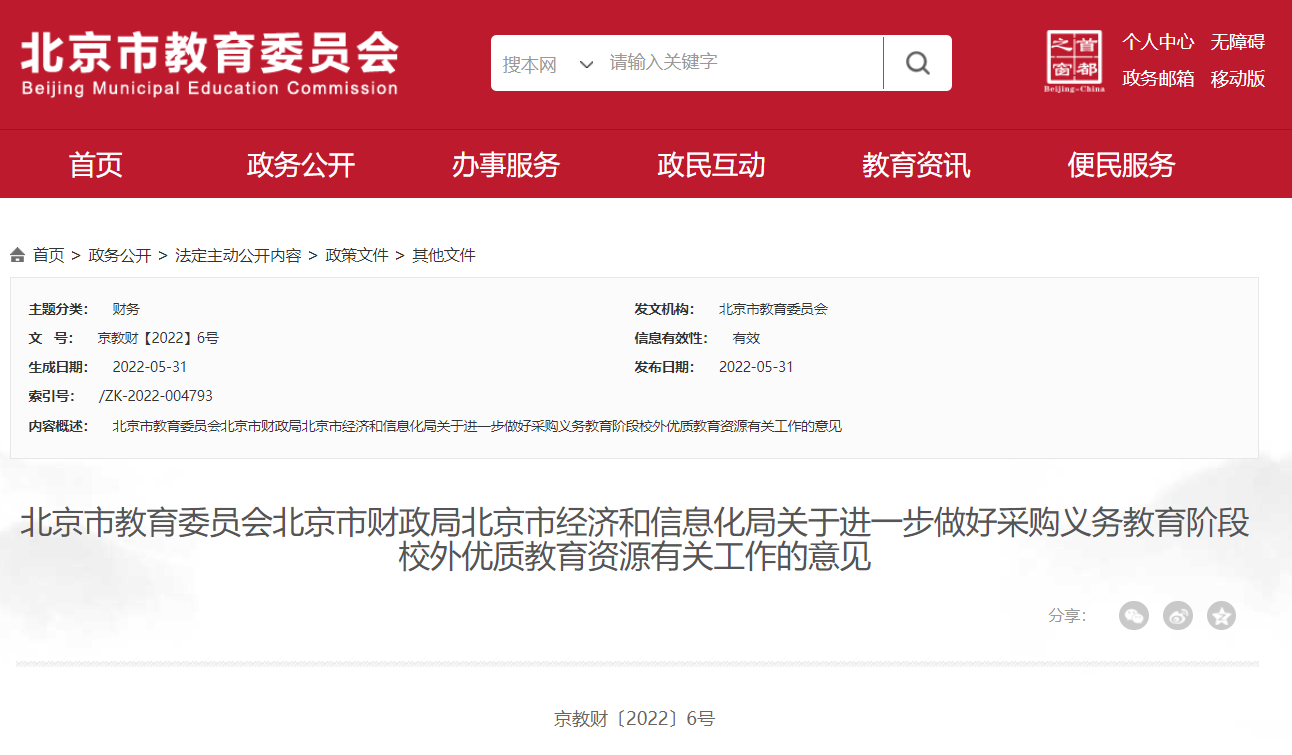
Task: Click the search magnifier icon
Action: [917, 63]
